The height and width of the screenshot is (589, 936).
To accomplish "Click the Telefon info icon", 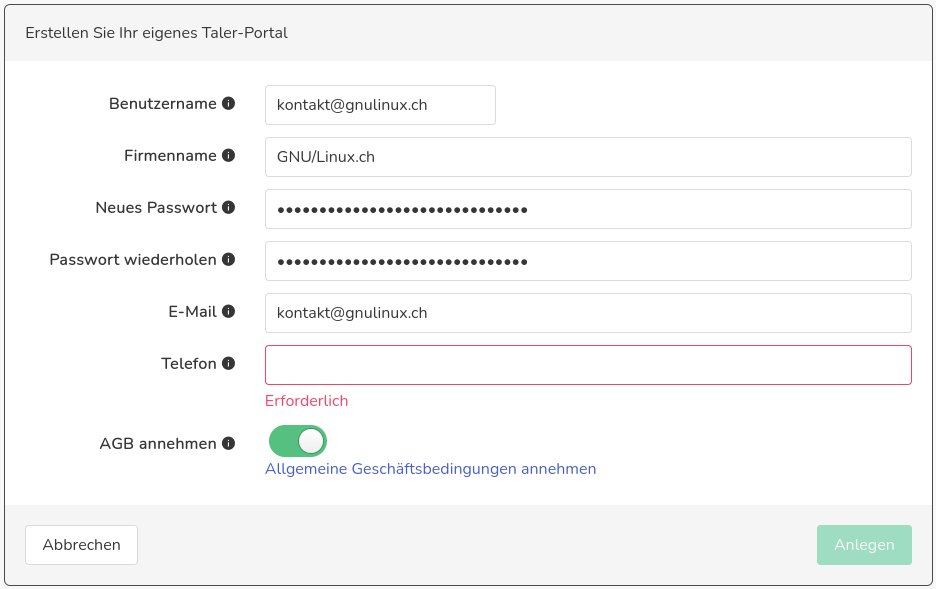I will 228,364.
